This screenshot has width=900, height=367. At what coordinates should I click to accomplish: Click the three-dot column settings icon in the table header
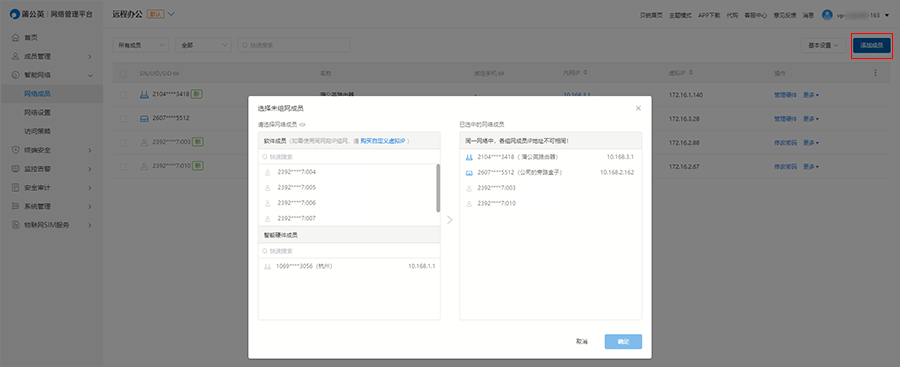pos(875,73)
